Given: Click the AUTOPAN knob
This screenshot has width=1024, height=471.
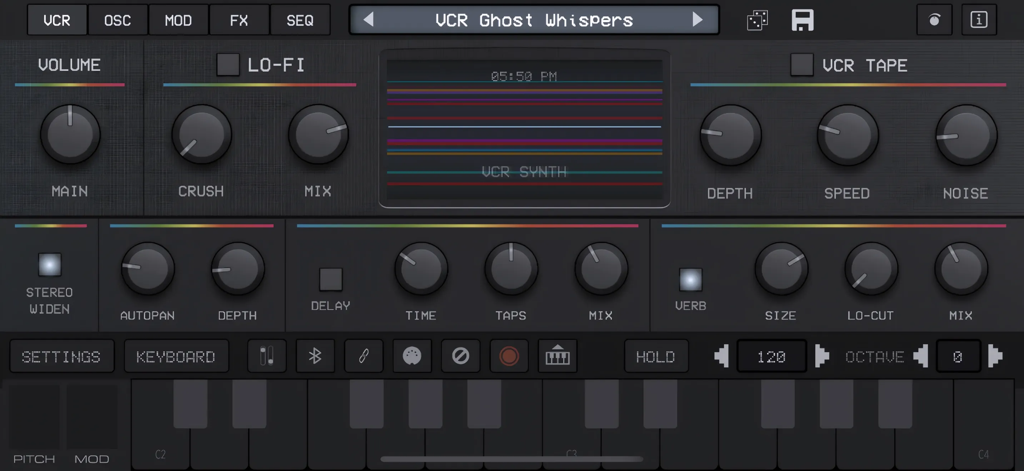Looking at the screenshot, I should pos(148,268).
